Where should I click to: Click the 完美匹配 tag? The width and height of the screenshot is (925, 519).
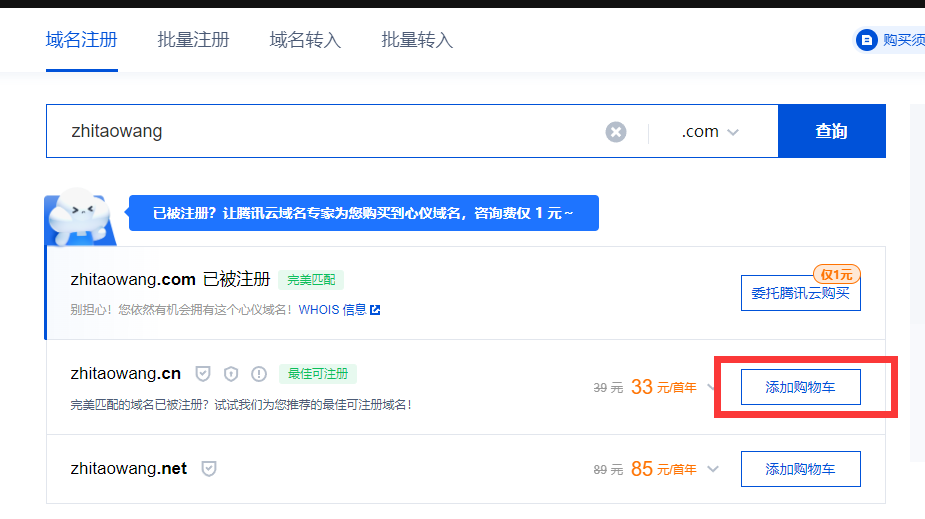tap(311, 280)
